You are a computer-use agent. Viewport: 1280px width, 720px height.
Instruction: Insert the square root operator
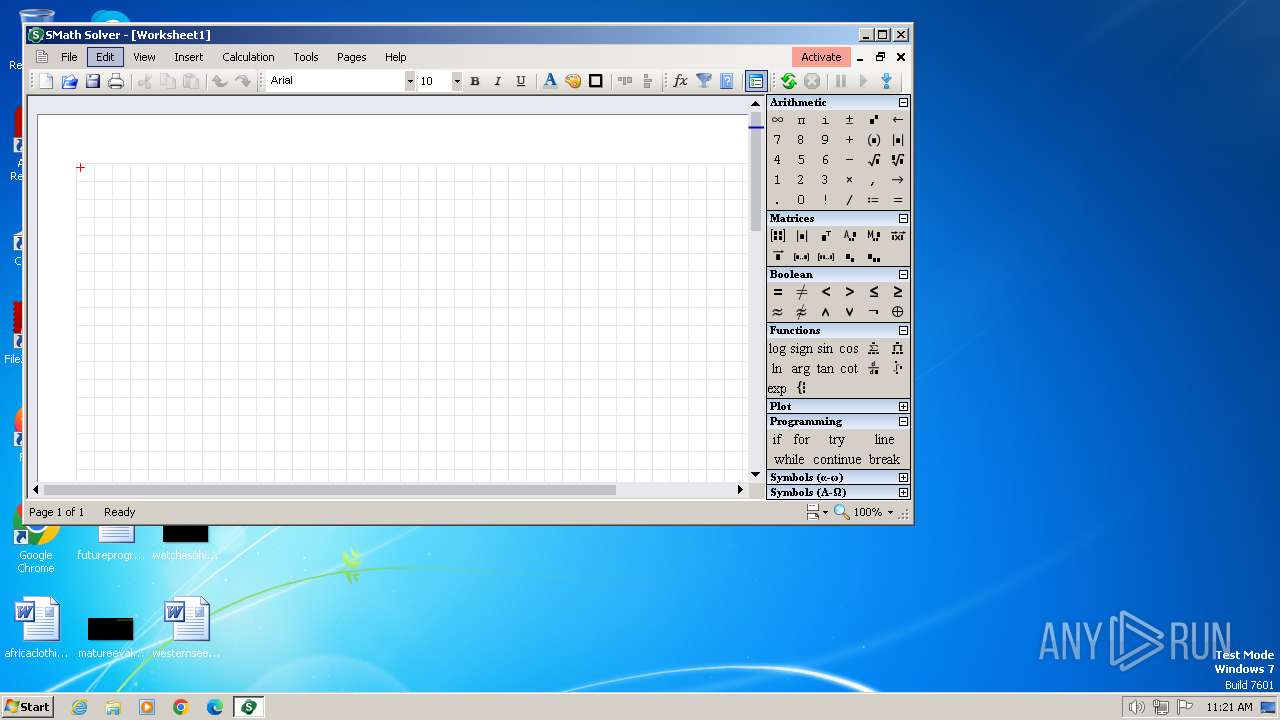(x=873, y=160)
